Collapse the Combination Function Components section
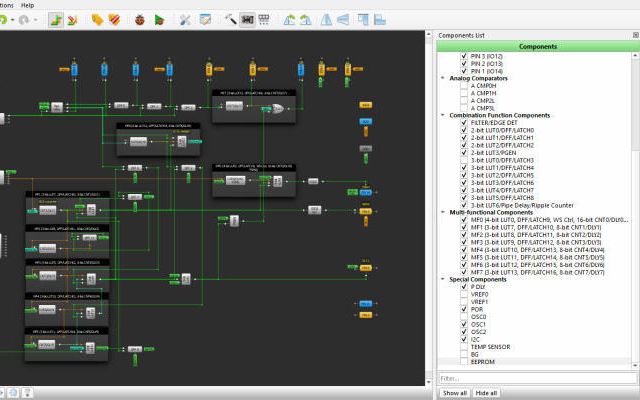 [x=442, y=115]
